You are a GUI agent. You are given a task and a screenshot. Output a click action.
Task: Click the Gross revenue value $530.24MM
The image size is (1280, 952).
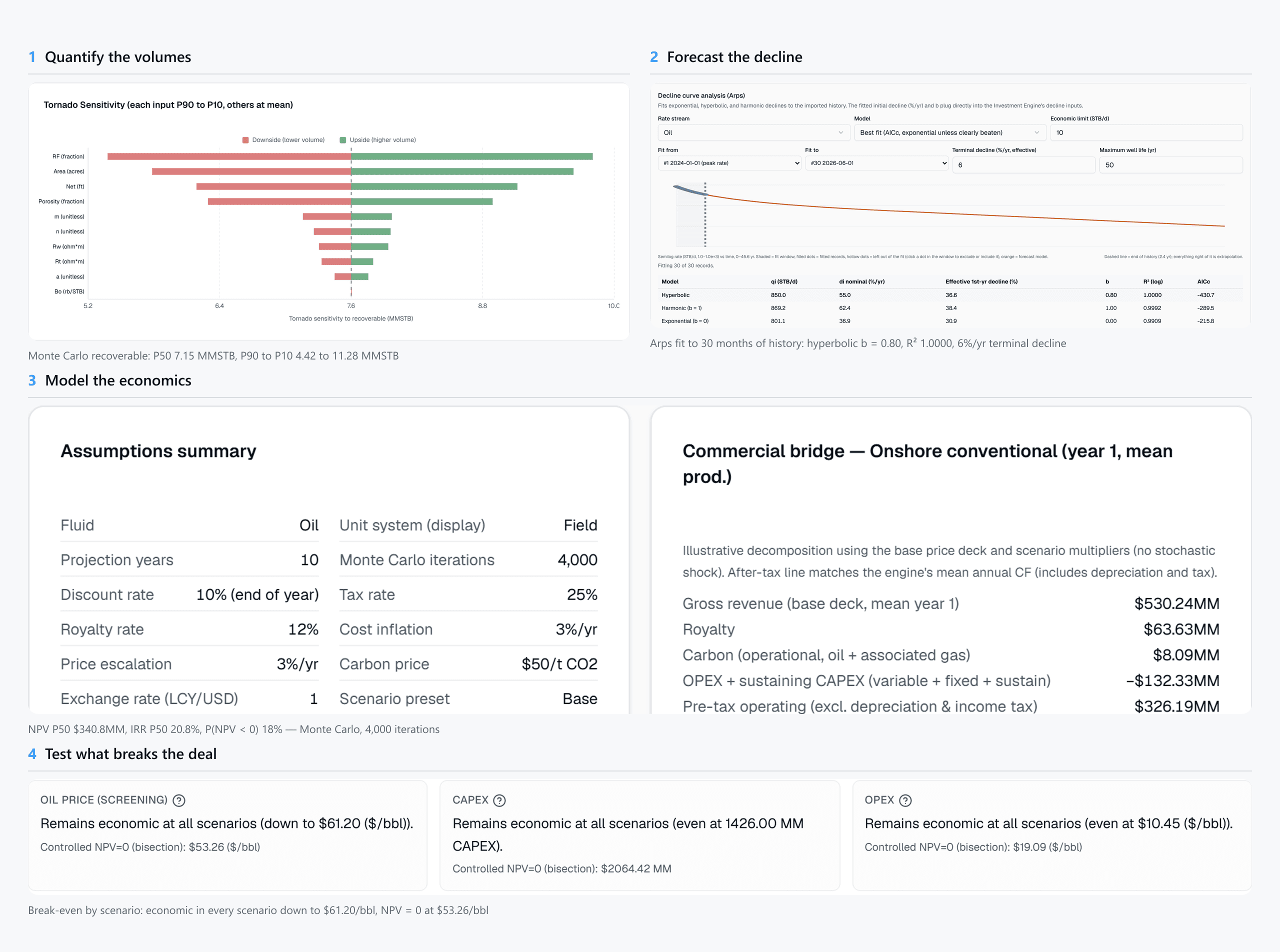(1177, 603)
